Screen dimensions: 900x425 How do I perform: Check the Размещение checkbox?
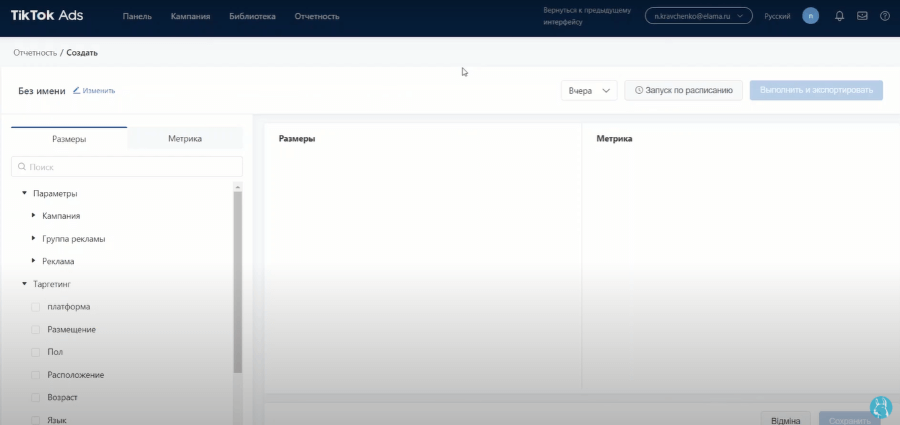(36, 330)
